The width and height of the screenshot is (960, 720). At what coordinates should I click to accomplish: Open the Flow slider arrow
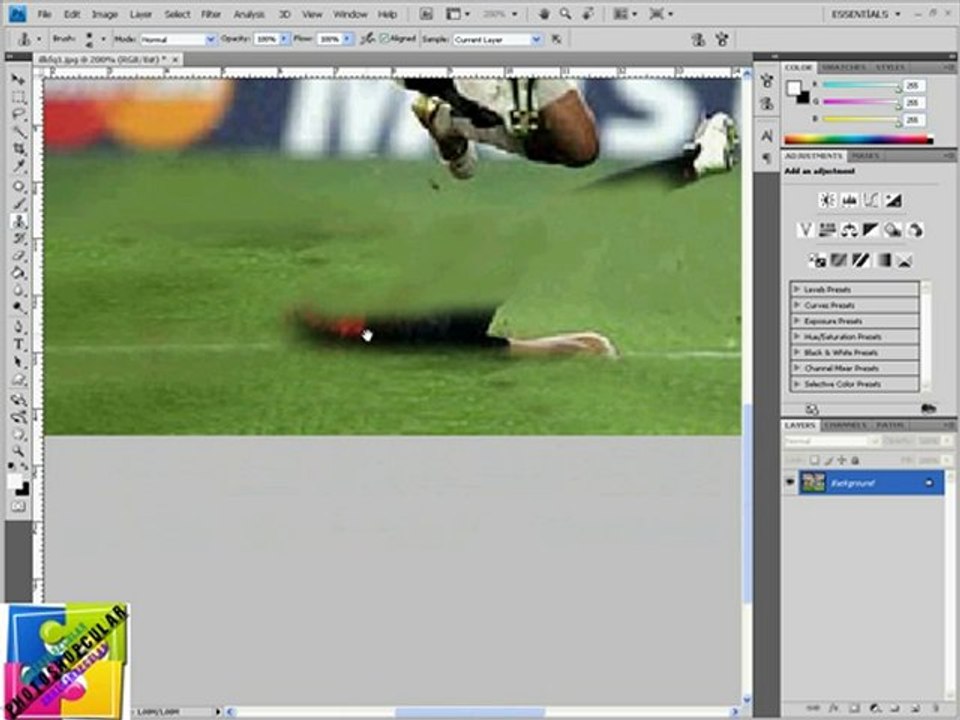[x=348, y=39]
